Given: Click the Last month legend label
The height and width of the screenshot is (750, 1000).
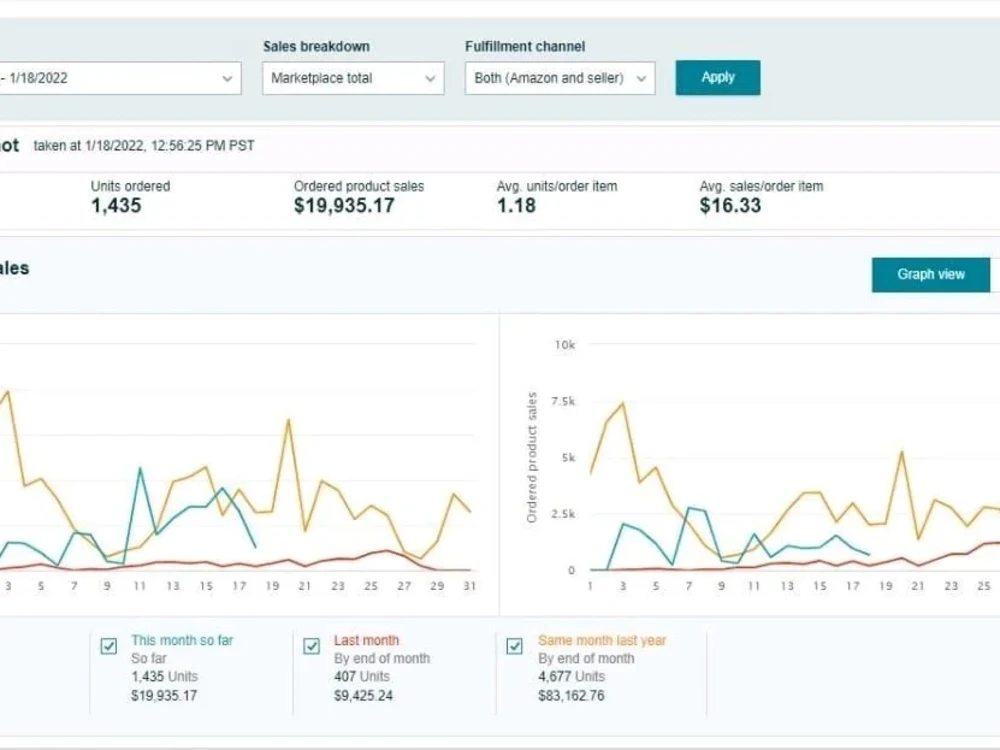Looking at the screenshot, I should [x=367, y=640].
